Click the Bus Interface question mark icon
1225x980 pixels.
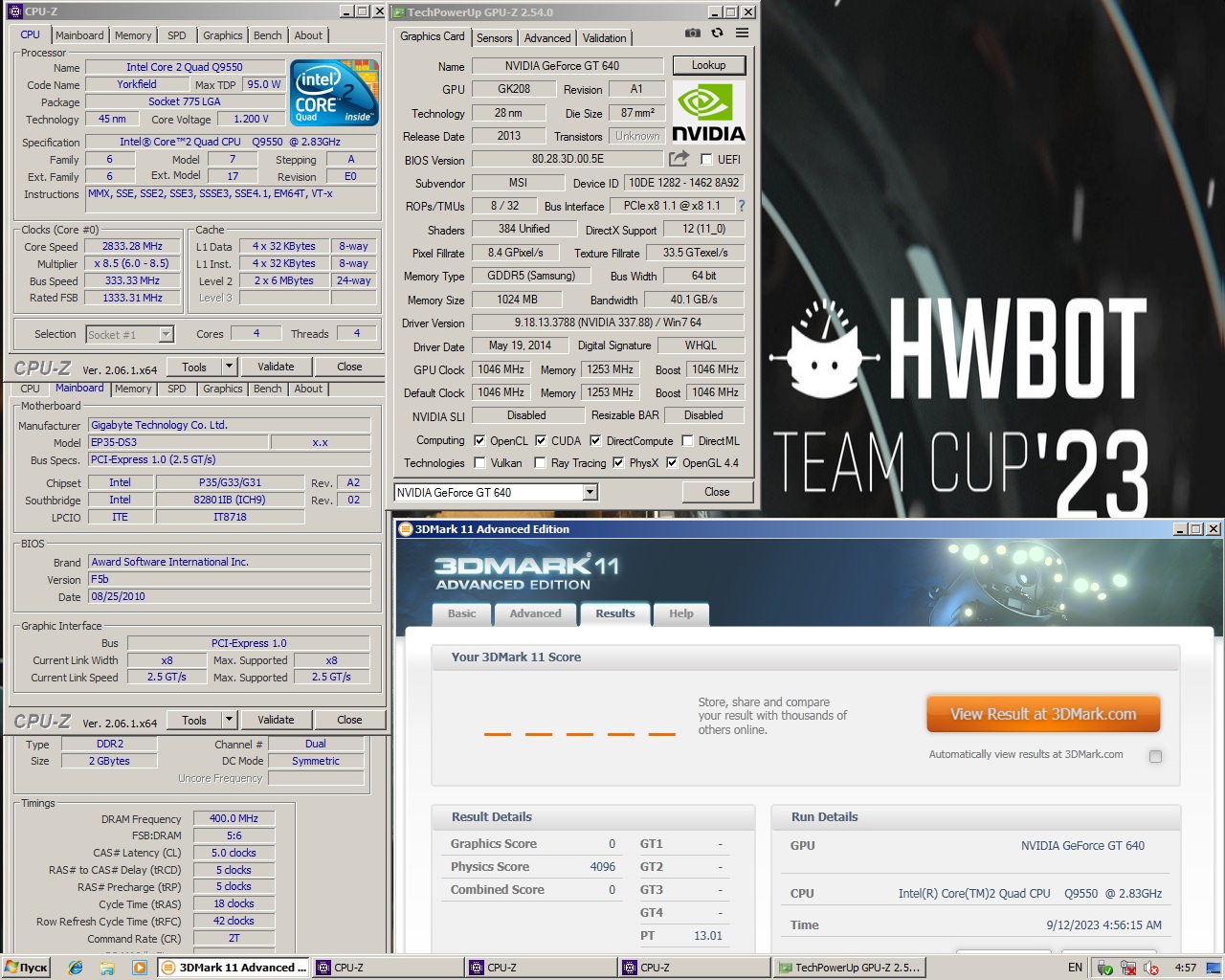pyautogui.click(x=741, y=206)
